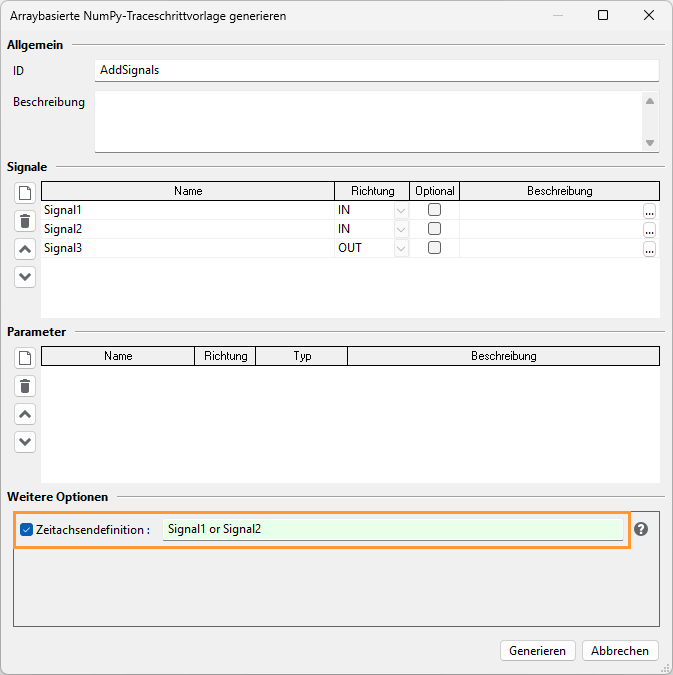673x675 pixels.
Task: Click the ID field containing AddSignals
Action: click(x=377, y=70)
